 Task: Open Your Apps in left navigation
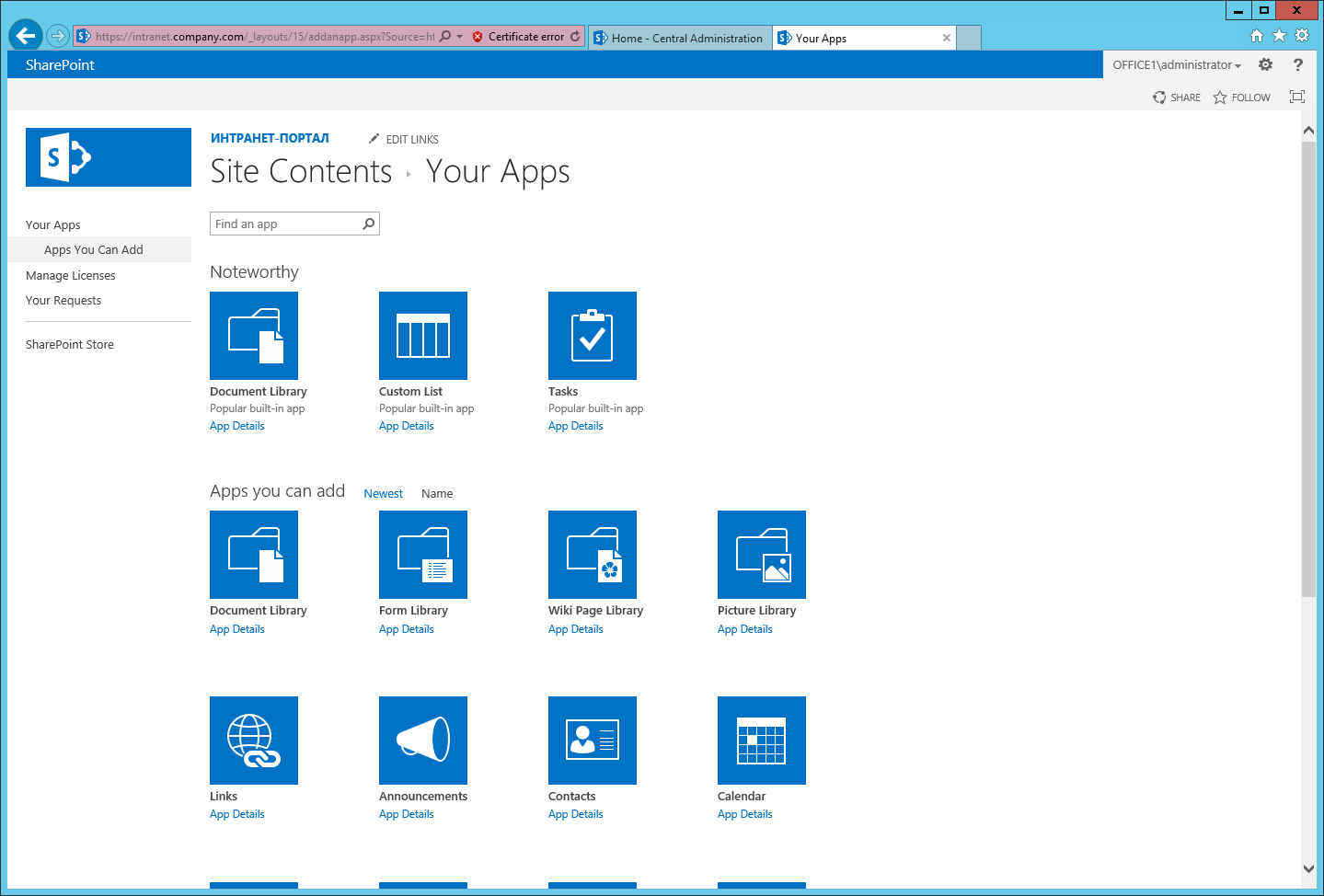(x=53, y=224)
